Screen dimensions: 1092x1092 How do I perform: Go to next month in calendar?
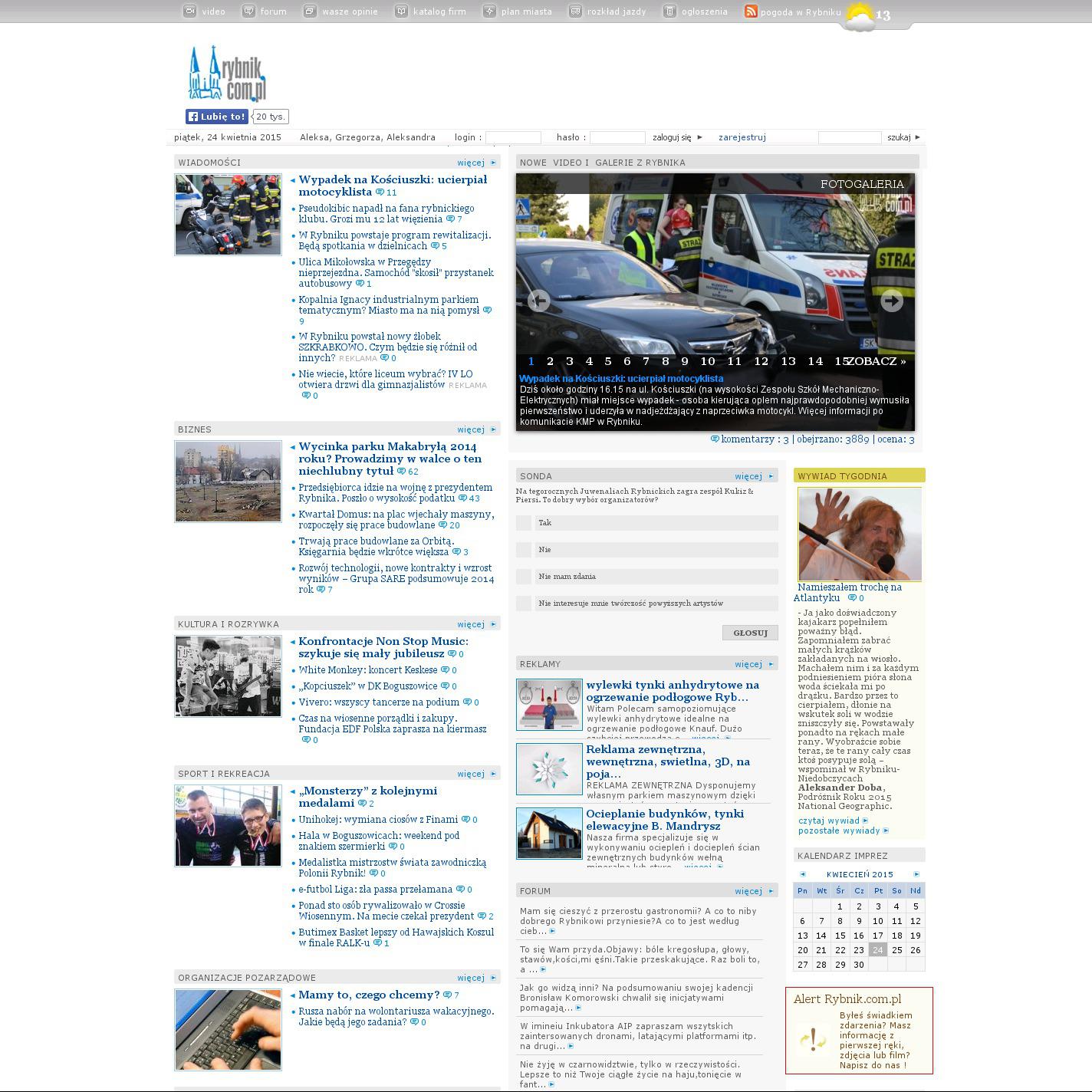point(916,874)
